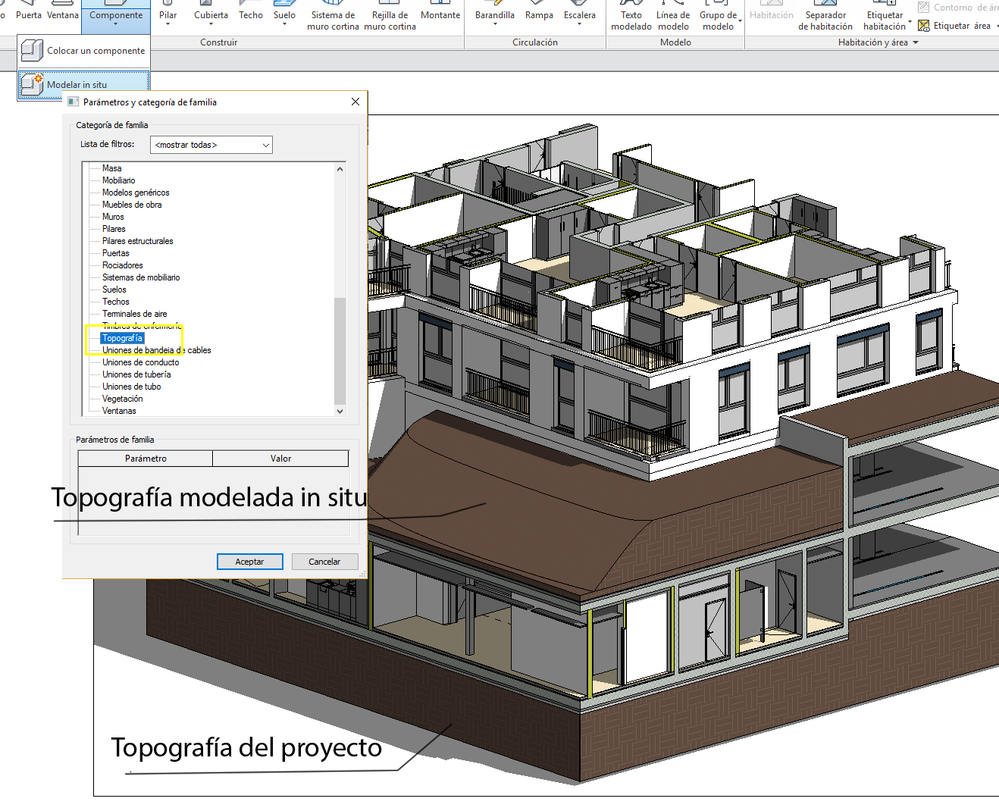Select the Ventana tool
The height and width of the screenshot is (811, 999).
62,15
